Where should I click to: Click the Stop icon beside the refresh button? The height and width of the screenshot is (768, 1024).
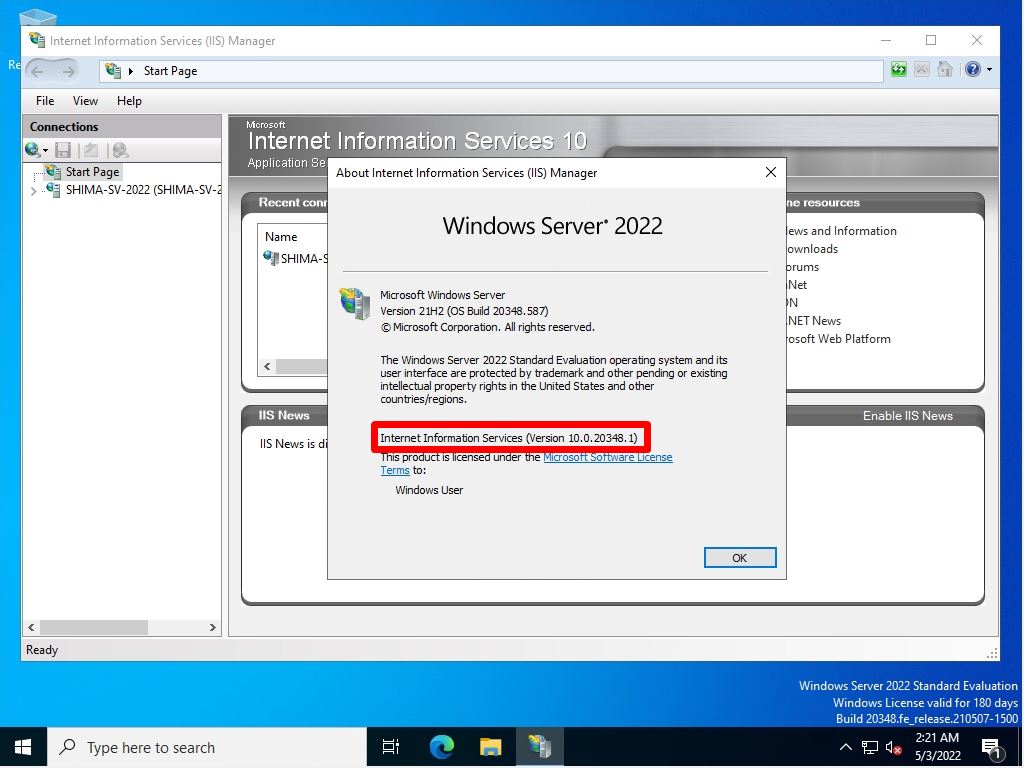(x=921, y=69)
